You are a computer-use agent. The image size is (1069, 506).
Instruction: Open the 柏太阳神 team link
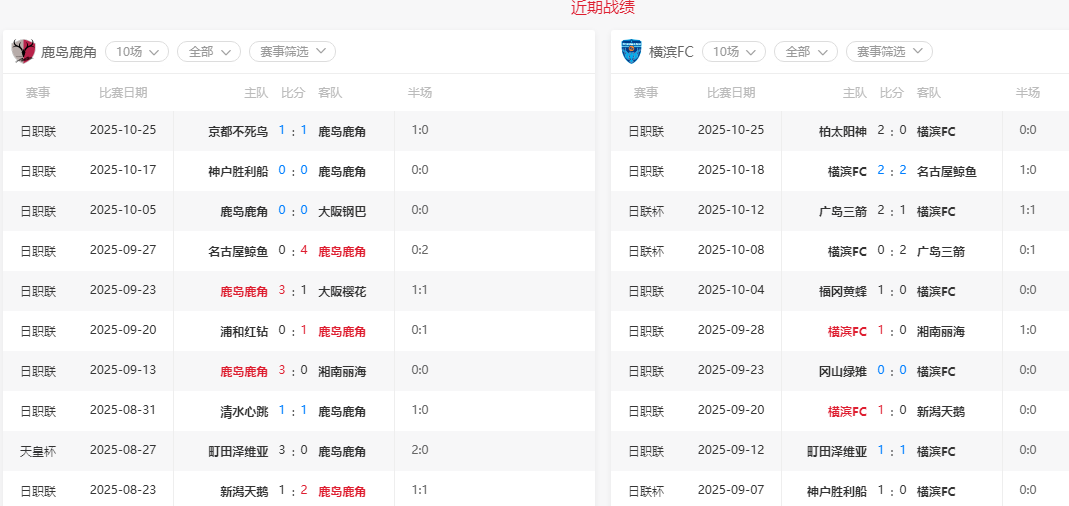click(x=842, y=131)
